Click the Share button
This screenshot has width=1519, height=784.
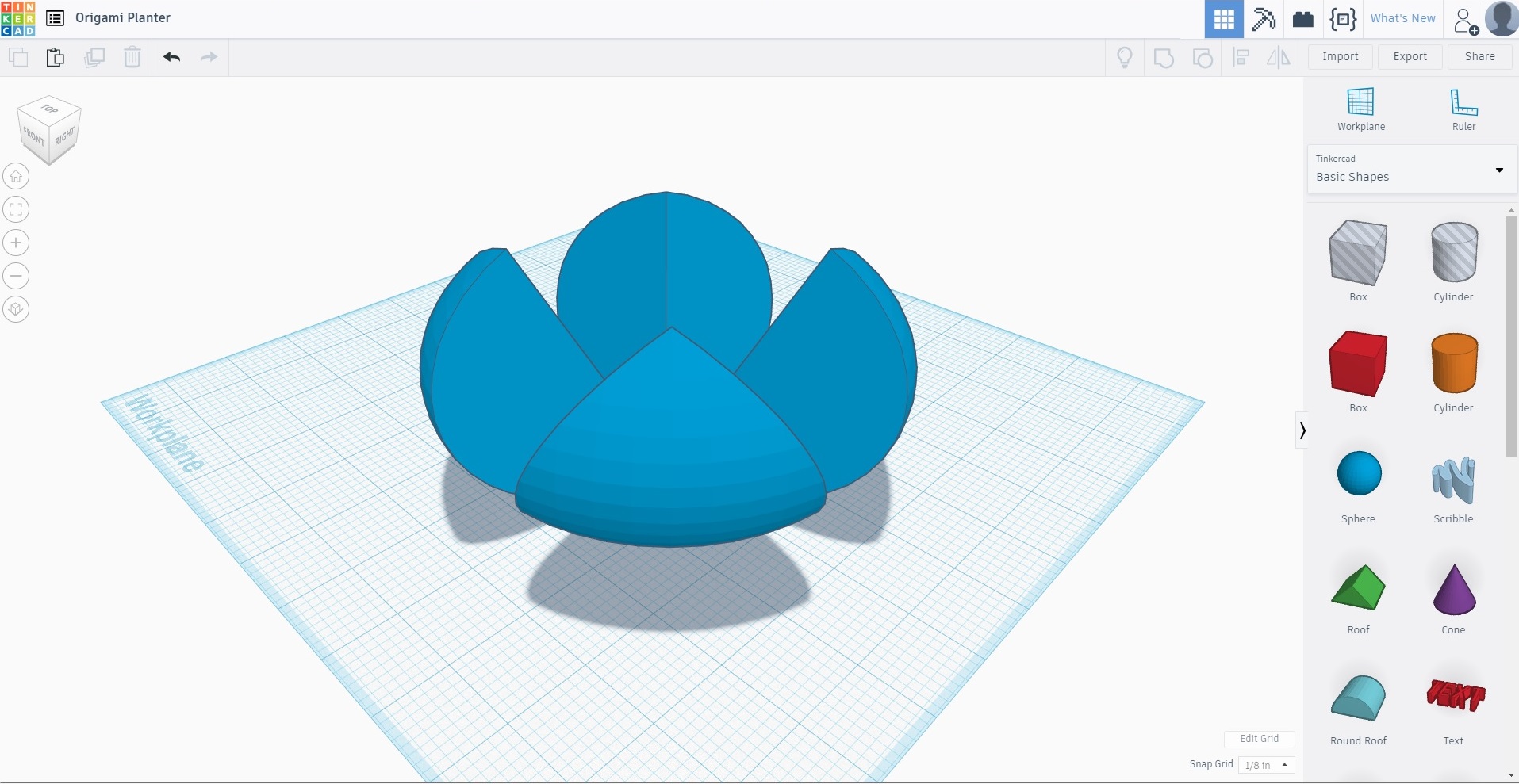pyautogui.click(x=1480, y=57)
